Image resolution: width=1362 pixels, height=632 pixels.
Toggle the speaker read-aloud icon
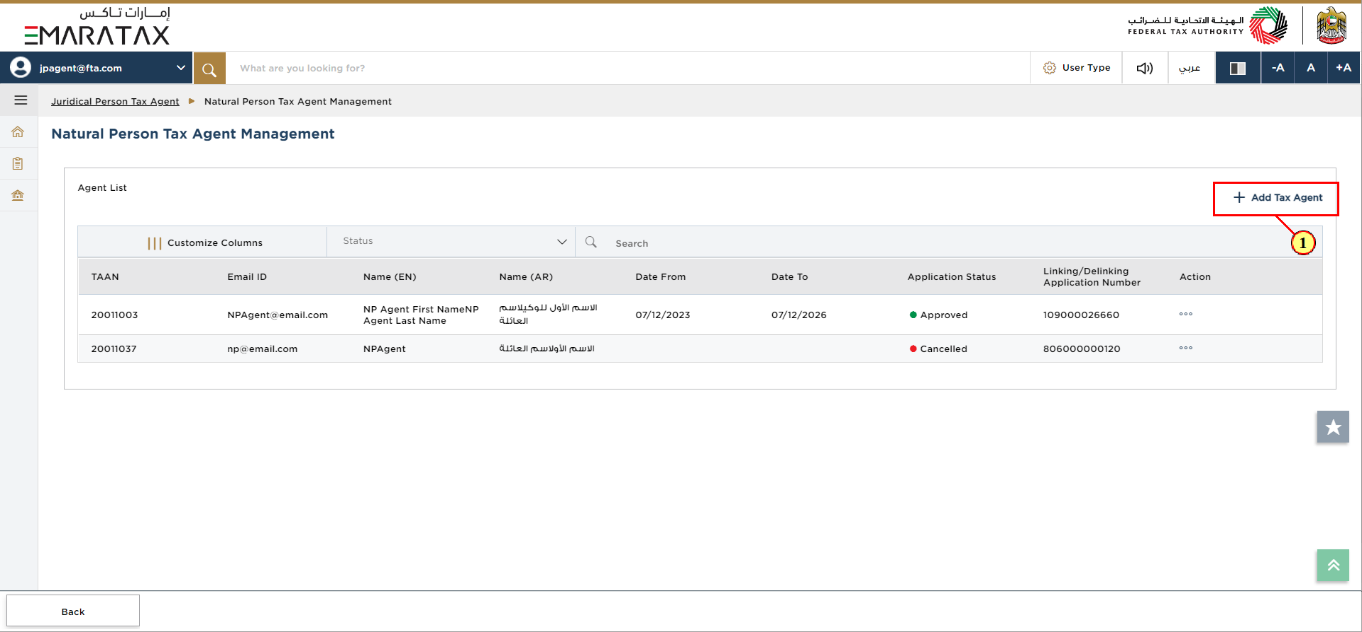pyautogui.click(x=1145, y=68)
